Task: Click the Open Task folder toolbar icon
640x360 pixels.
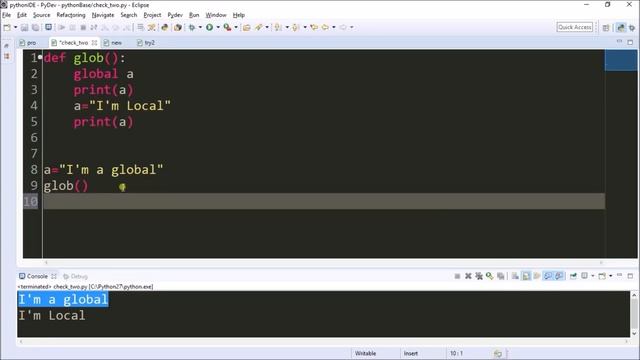Action: point(246,27)
